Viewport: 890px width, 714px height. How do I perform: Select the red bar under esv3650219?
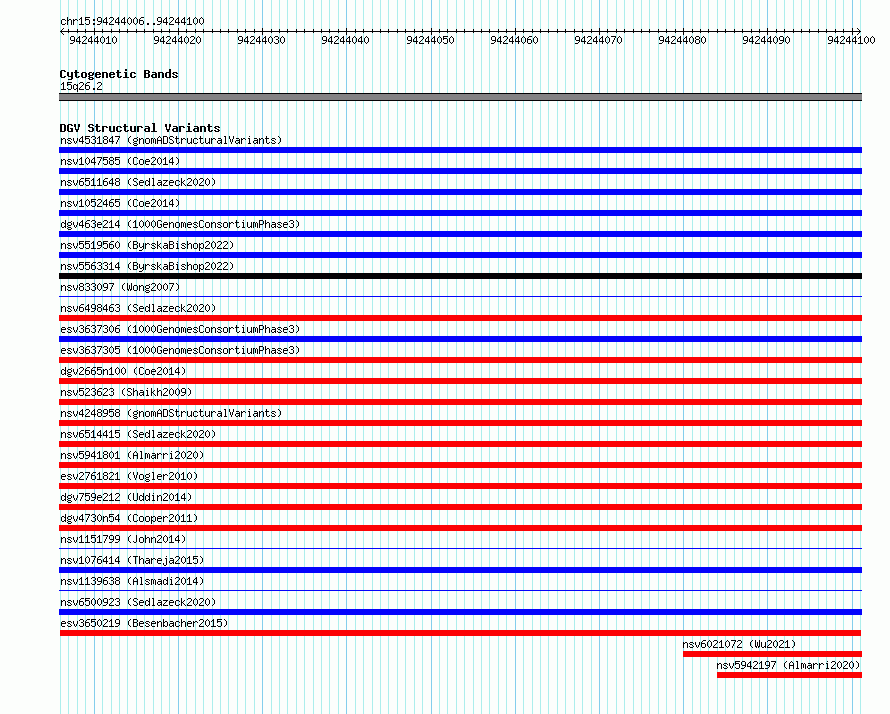tap(460, 633)
